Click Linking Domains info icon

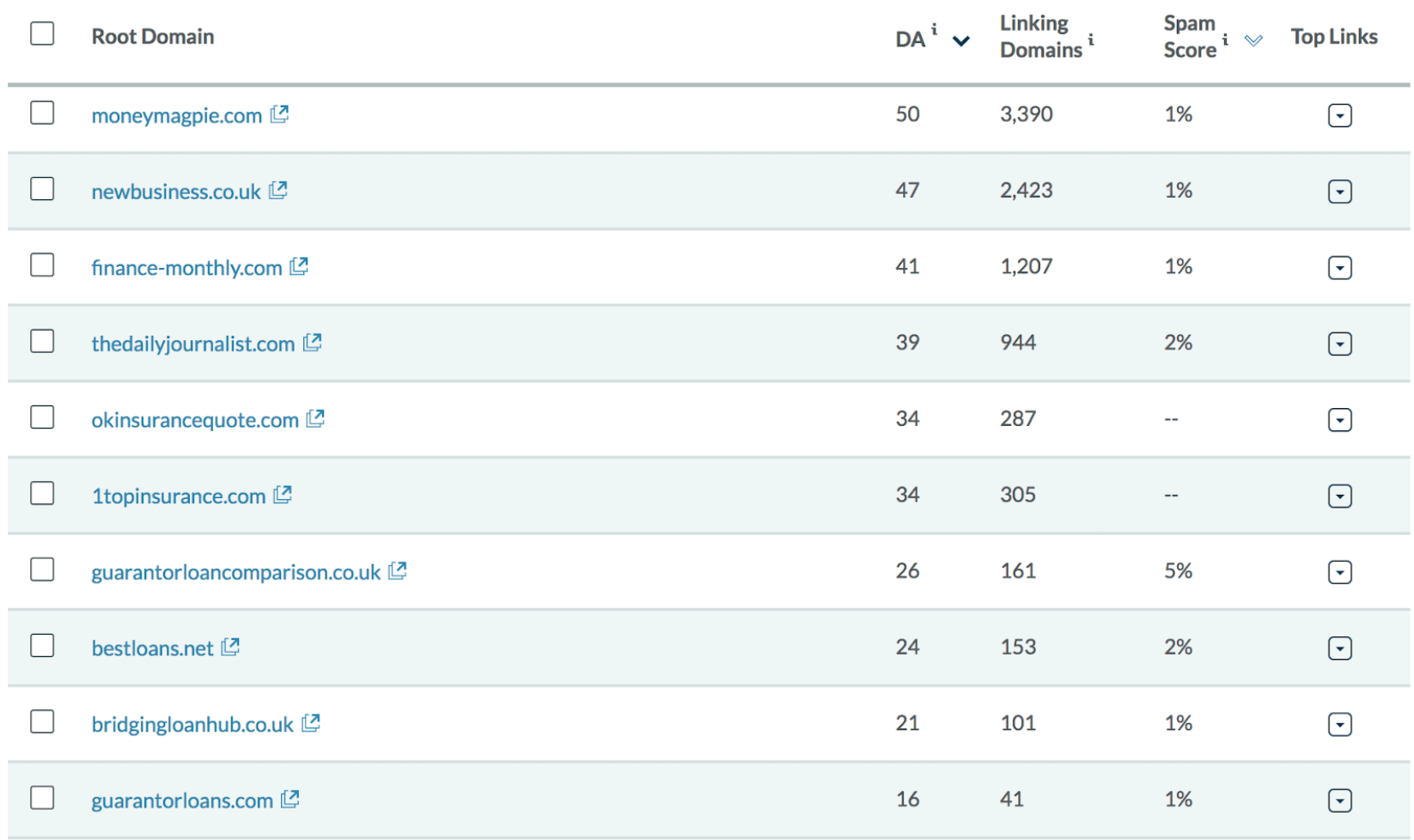click(x=1091, y=40)
